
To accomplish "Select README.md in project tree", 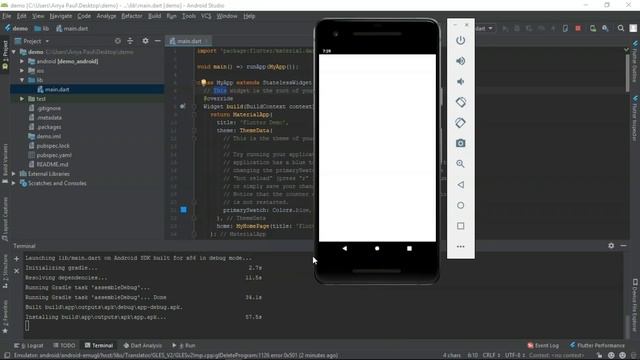I will coord(52,164).
